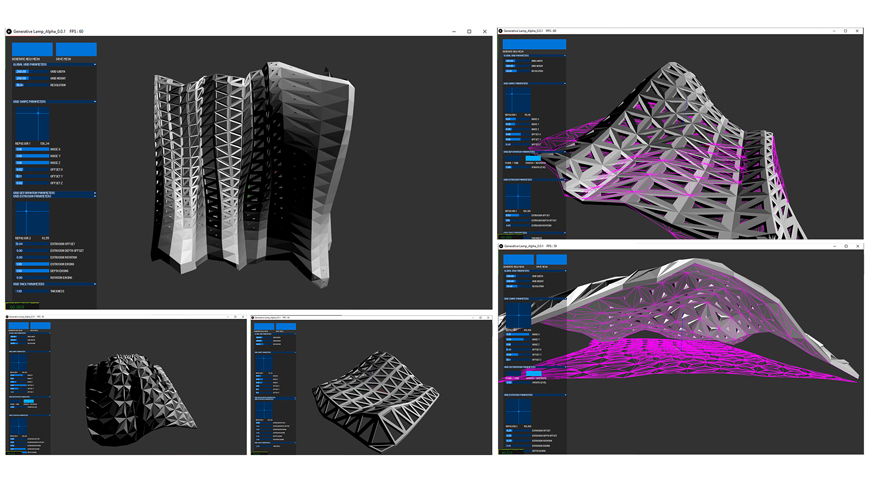This screenshot has width=870, height=489.
Task: Set Offset X slider in large window
Action: coord(32,169)
